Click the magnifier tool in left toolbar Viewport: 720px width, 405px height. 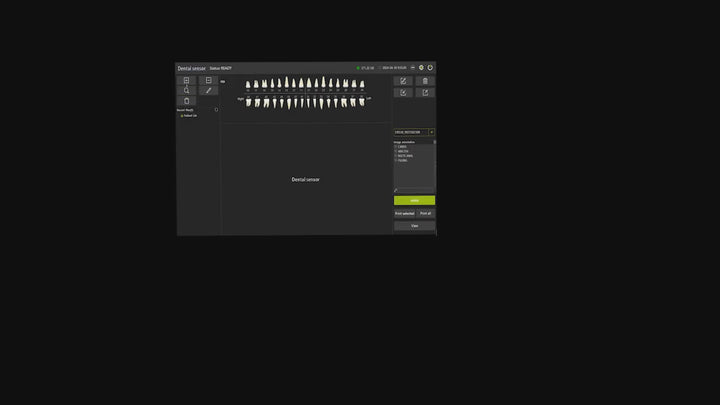186,91
